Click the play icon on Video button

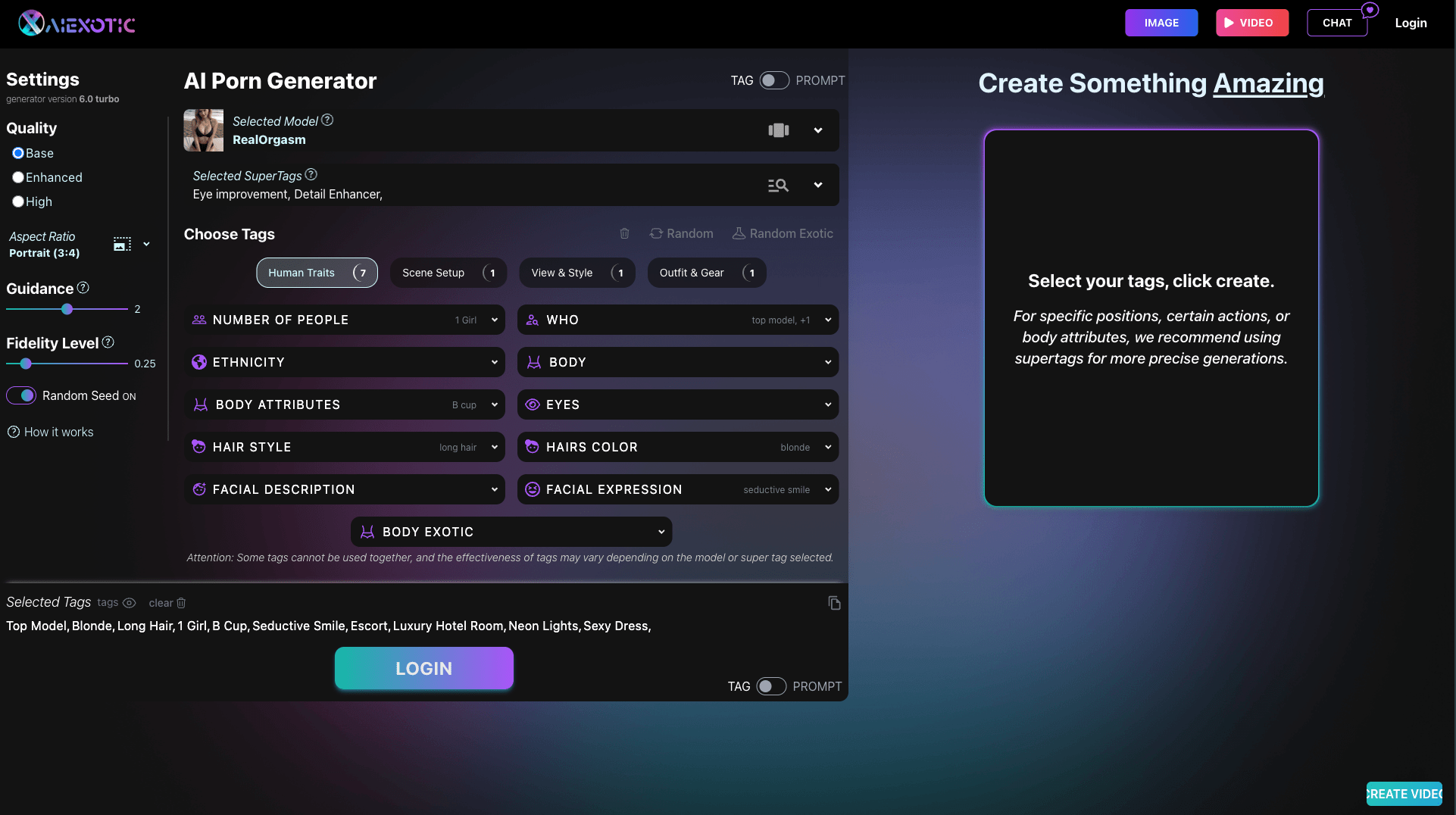(x=1229, y=23)
